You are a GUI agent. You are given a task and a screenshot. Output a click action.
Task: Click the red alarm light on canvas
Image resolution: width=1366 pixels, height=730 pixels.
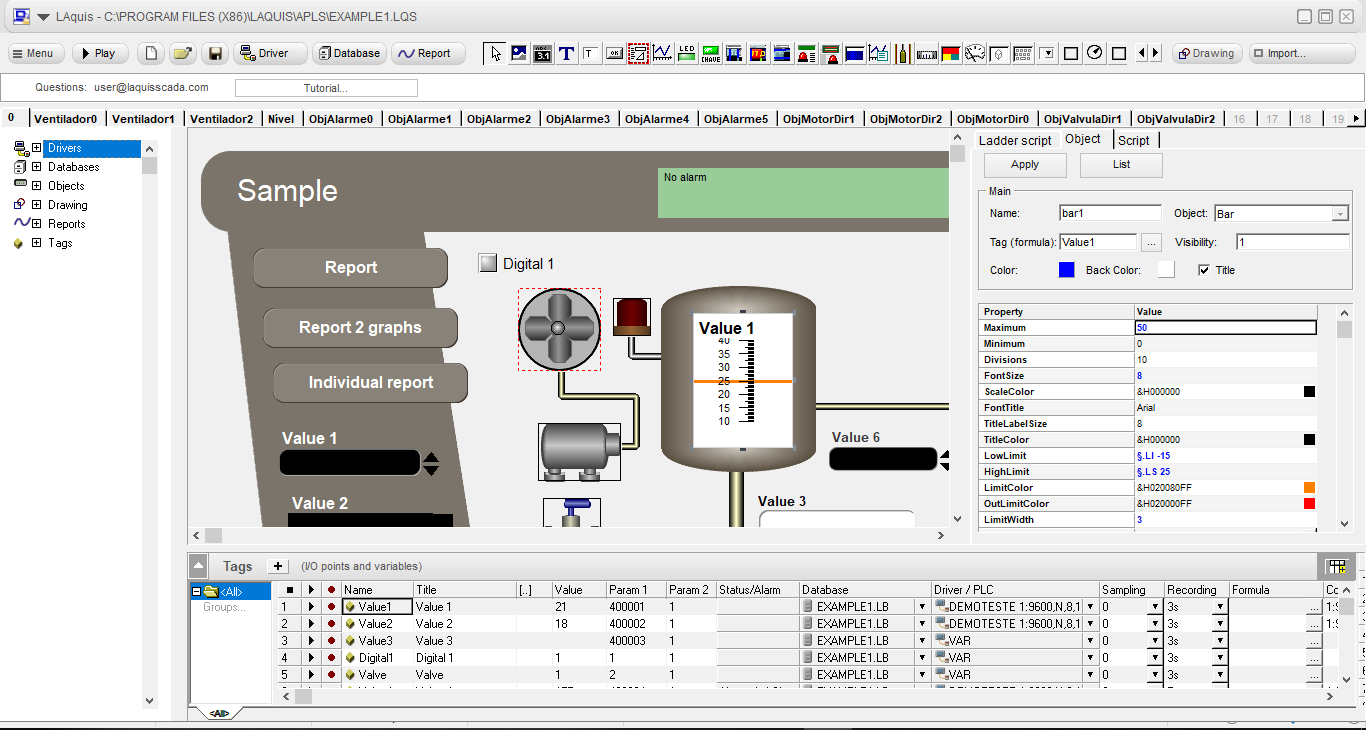631,315
